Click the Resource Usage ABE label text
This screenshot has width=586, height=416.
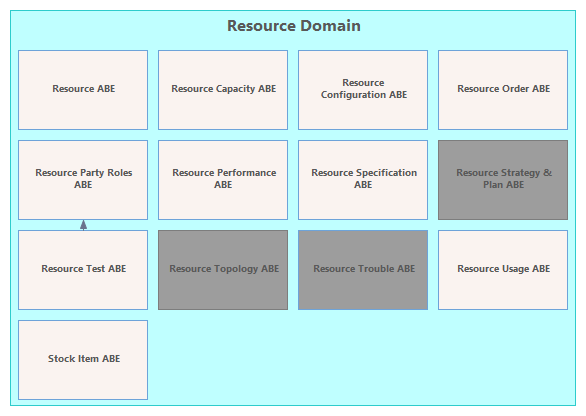[504, 269]
